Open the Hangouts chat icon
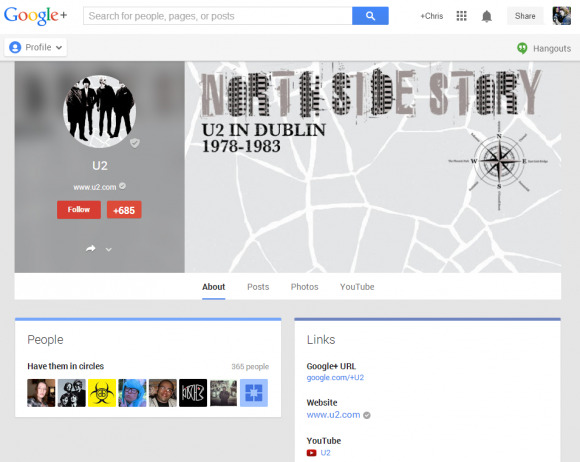The image size is (580, 462). pos(522,48)
